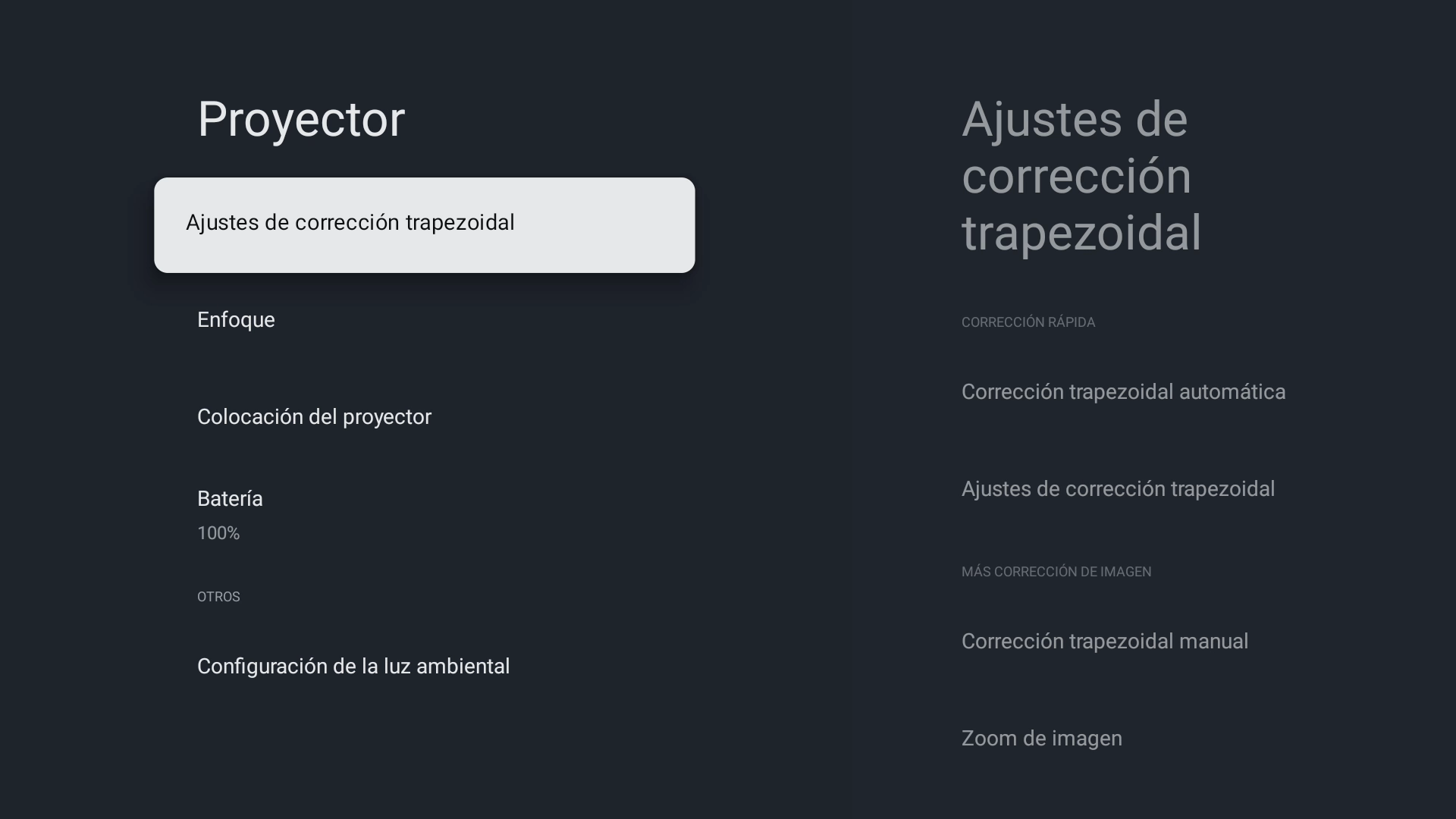Select Zoom de imagen
The width and height of the screenshot is (1456, 819).
click(1041, 739)
